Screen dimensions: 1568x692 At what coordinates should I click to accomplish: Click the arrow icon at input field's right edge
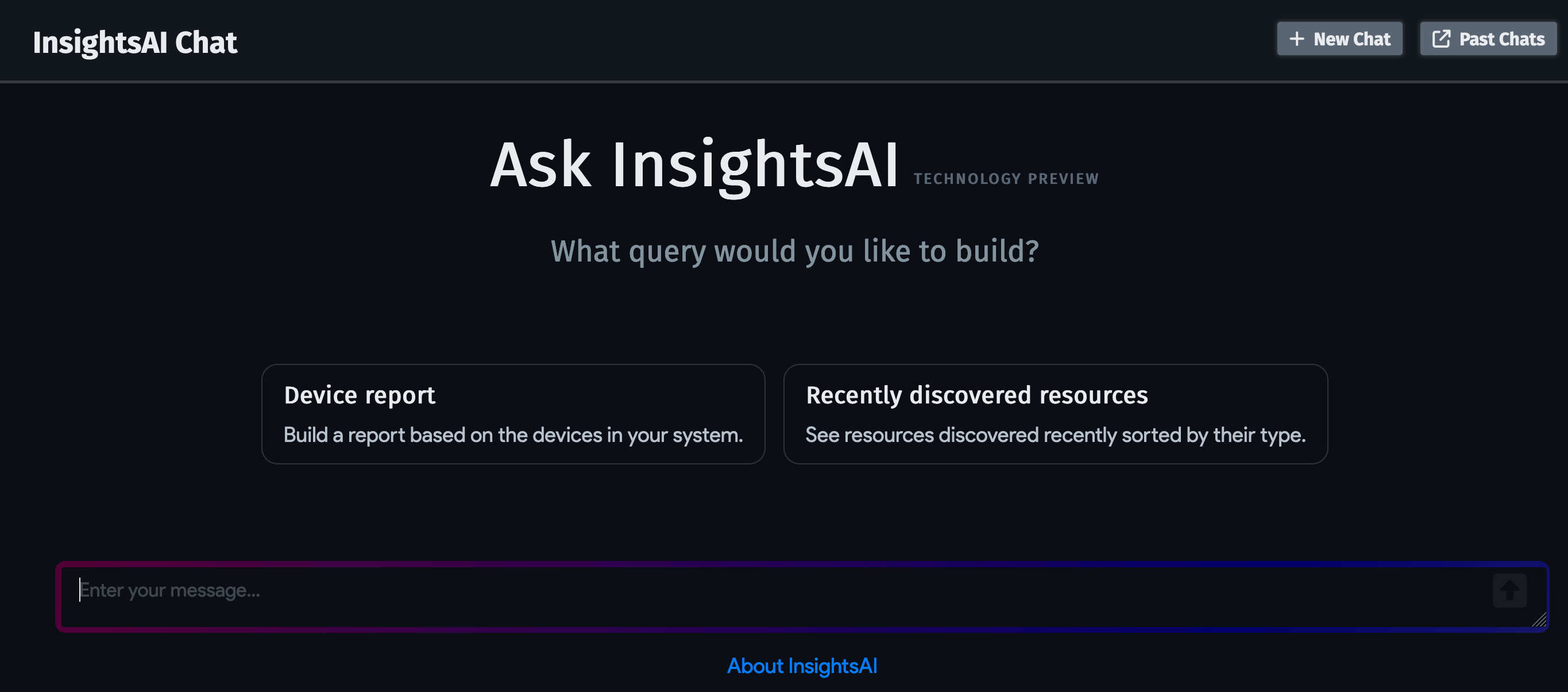coord(1509,590)
